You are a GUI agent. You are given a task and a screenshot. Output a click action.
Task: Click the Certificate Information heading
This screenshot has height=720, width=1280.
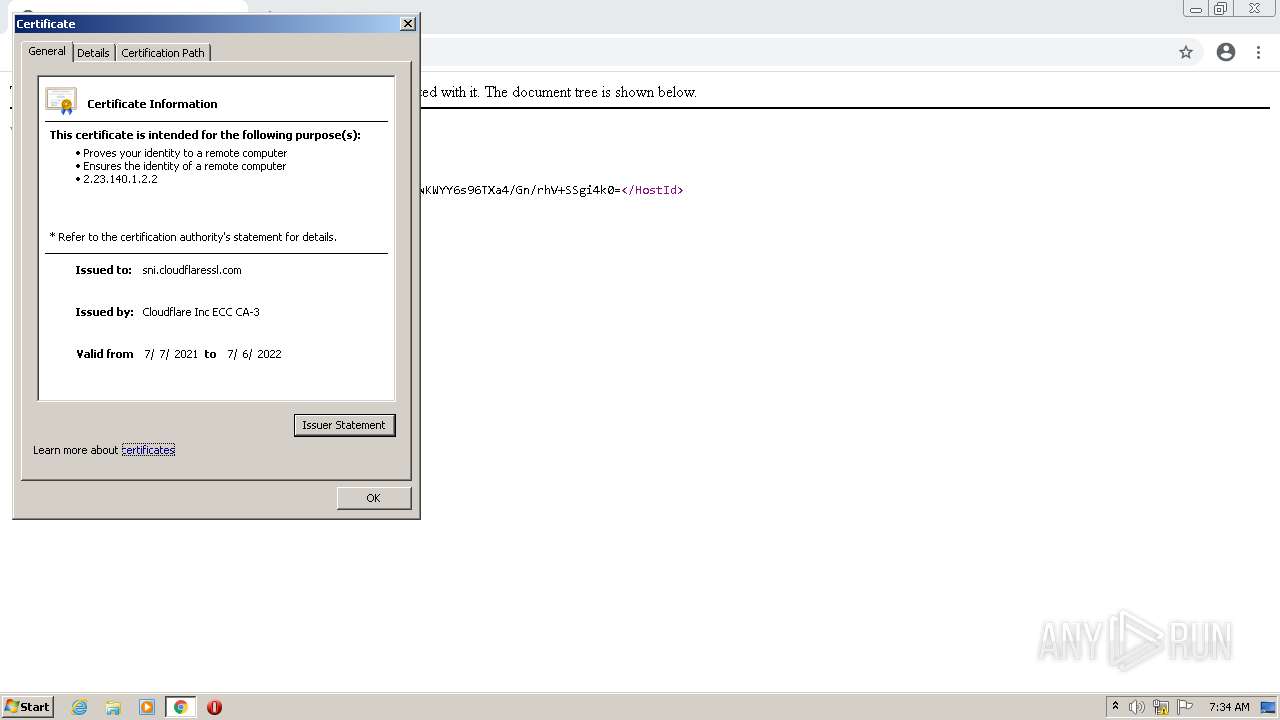[152, 104]
